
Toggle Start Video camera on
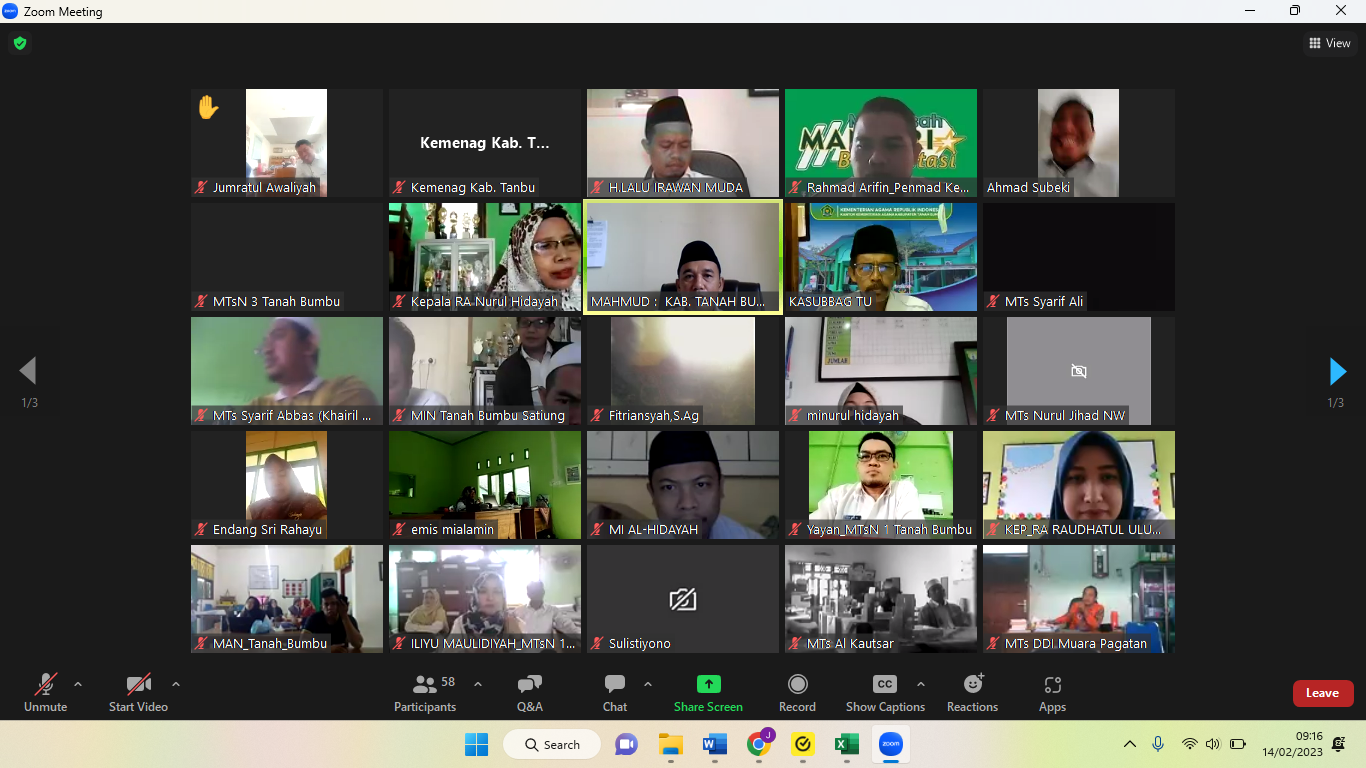pos(138,693)
